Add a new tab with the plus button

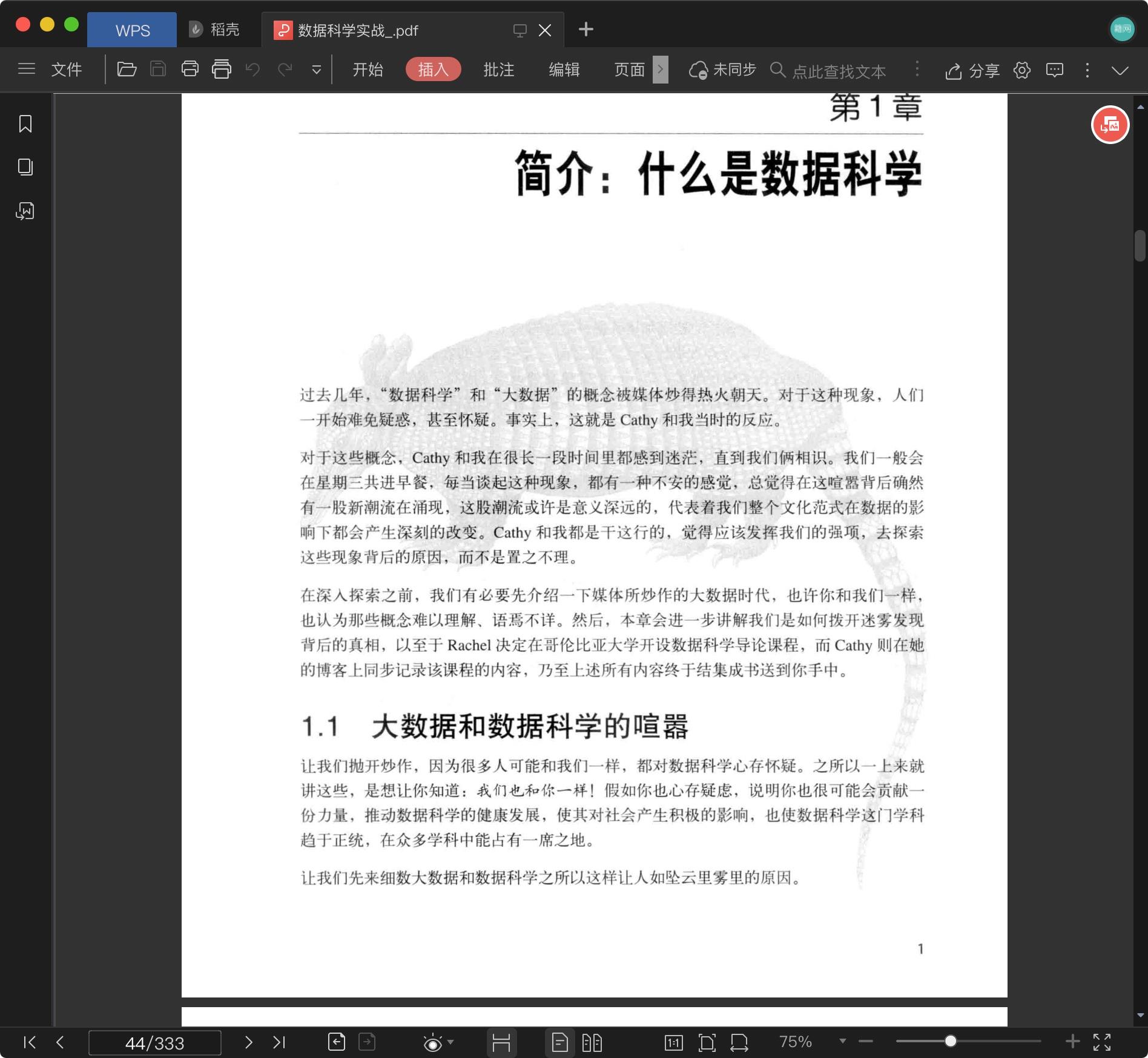coord(586,29)
